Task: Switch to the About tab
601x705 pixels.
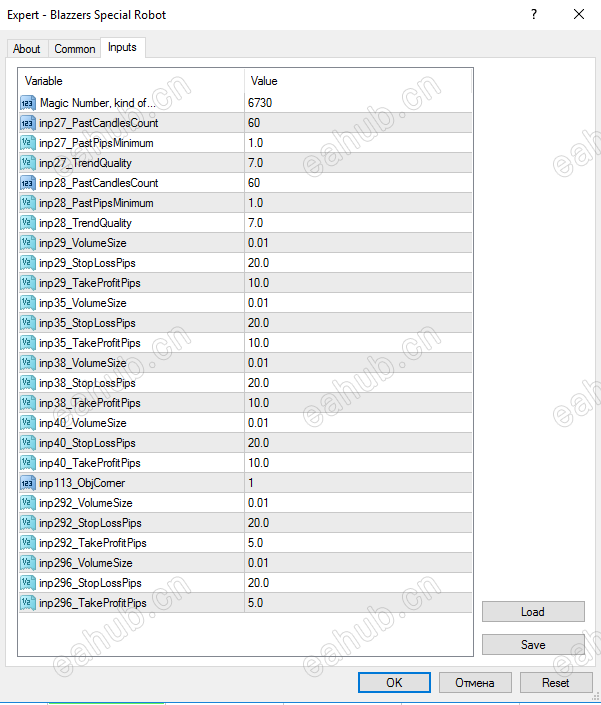Action: tap(27, 49)
